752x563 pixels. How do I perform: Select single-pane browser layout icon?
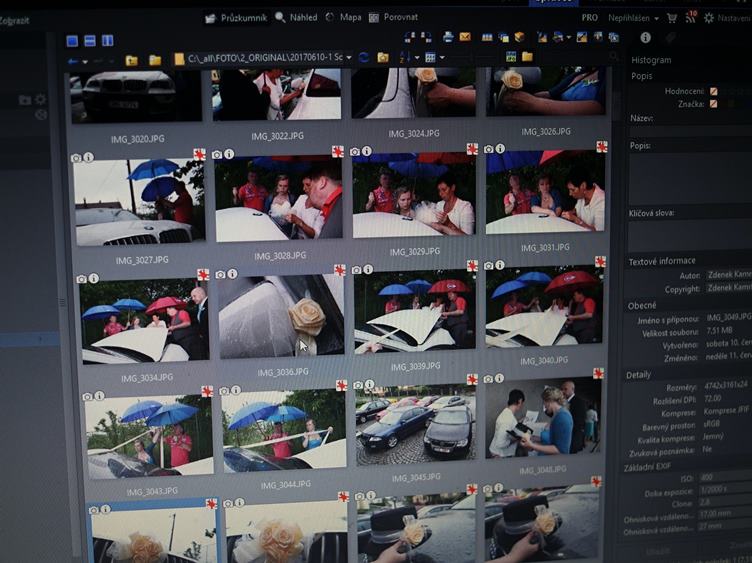click(x=72, y=41)
